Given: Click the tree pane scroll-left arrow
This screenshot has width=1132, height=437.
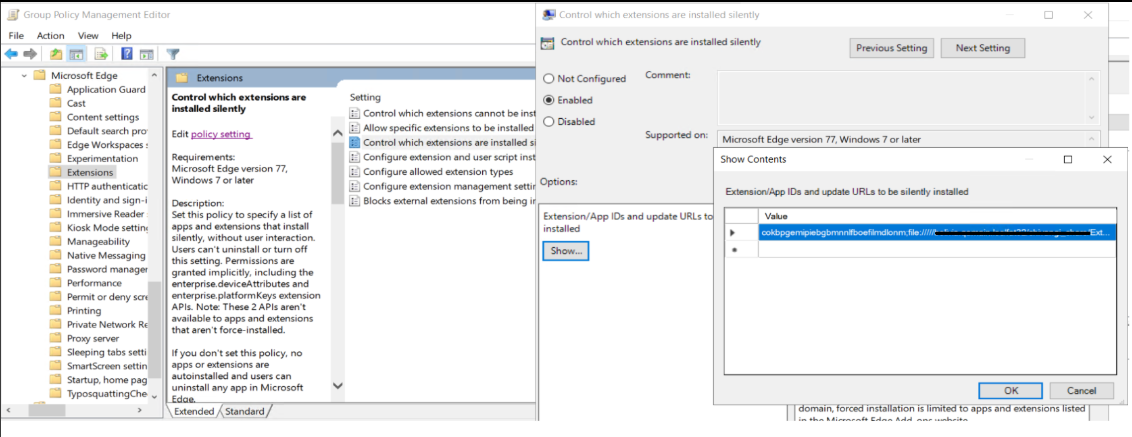Looking at the screenshot, I should coord(10,410).
